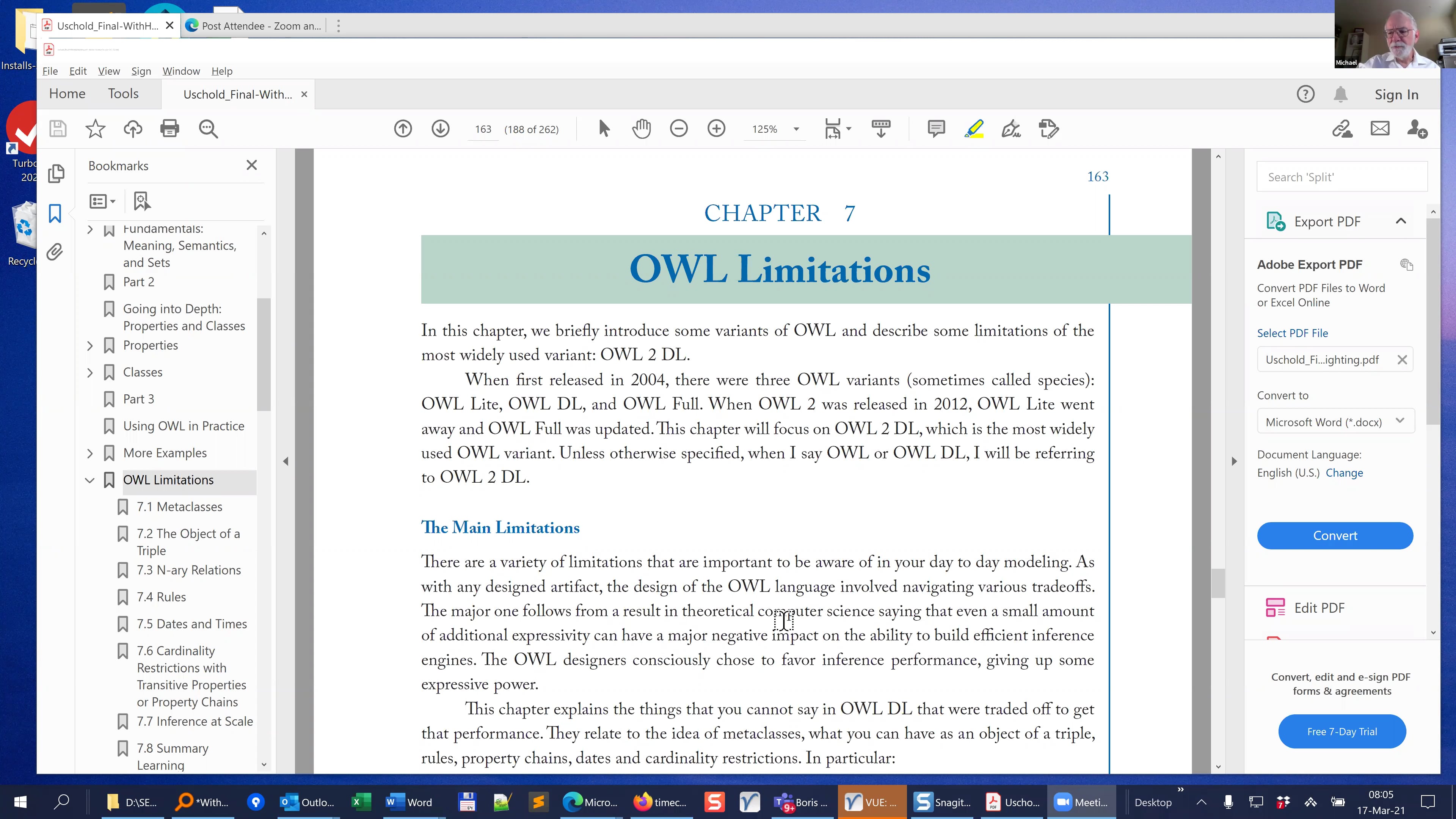The height and width of the screenshot is (819, 1456).
Task: Start the Free 7-Day Trial
Action: click(x=1342, y=731)
